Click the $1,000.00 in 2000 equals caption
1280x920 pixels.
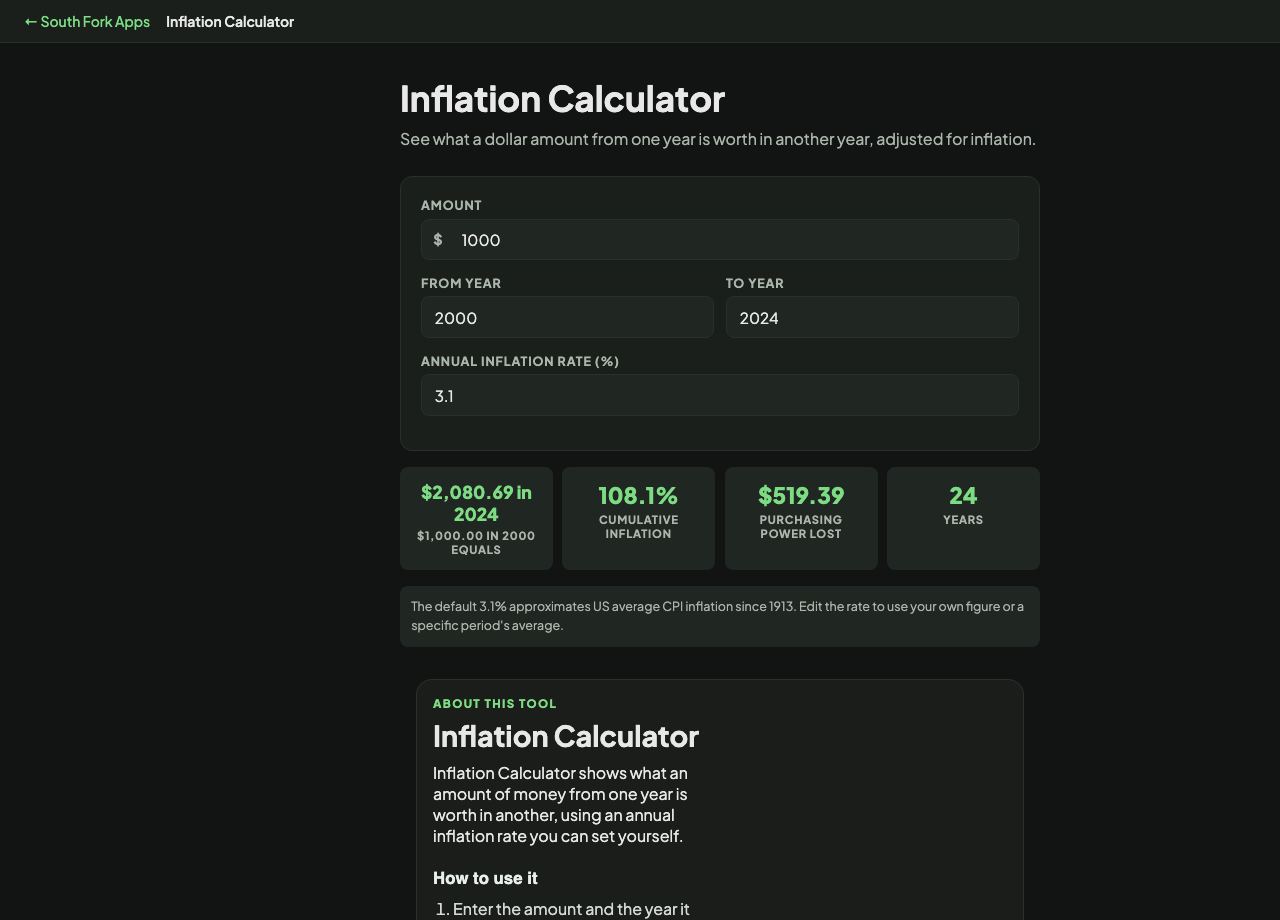[476, 543]
